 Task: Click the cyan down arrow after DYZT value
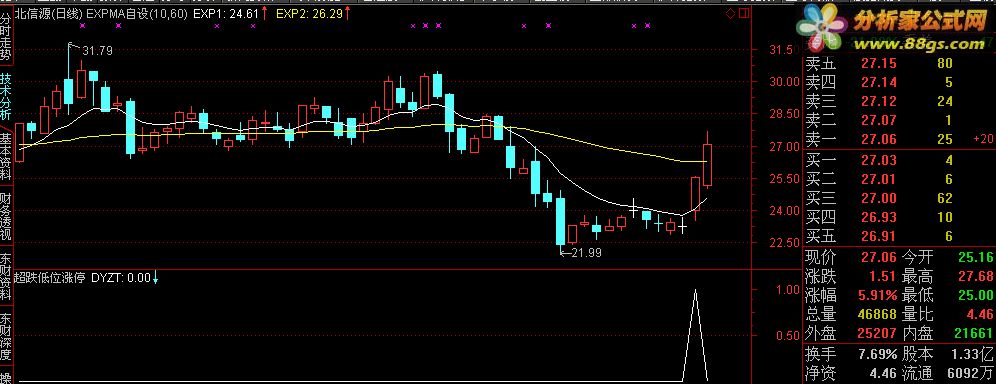156,277
